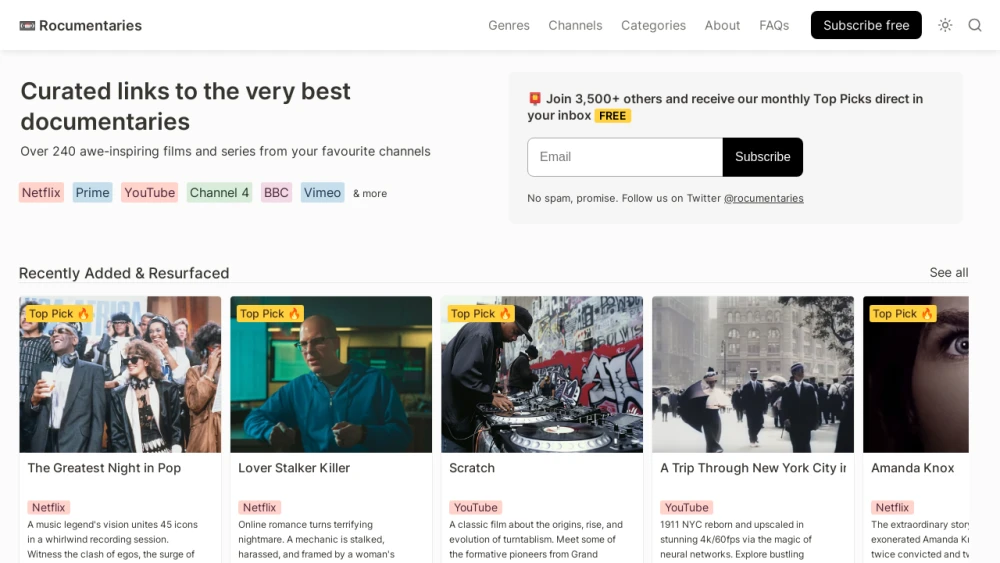The height and width of the screenshot is (563, 1000).
Task: Select the Channel 4 tag
Action: click(219, 193)
